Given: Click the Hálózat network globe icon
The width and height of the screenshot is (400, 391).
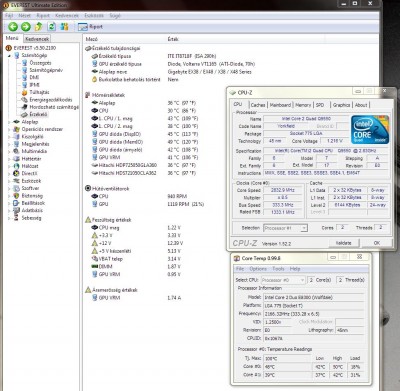Looking at the screenshot, I should [x=16, y=166].
